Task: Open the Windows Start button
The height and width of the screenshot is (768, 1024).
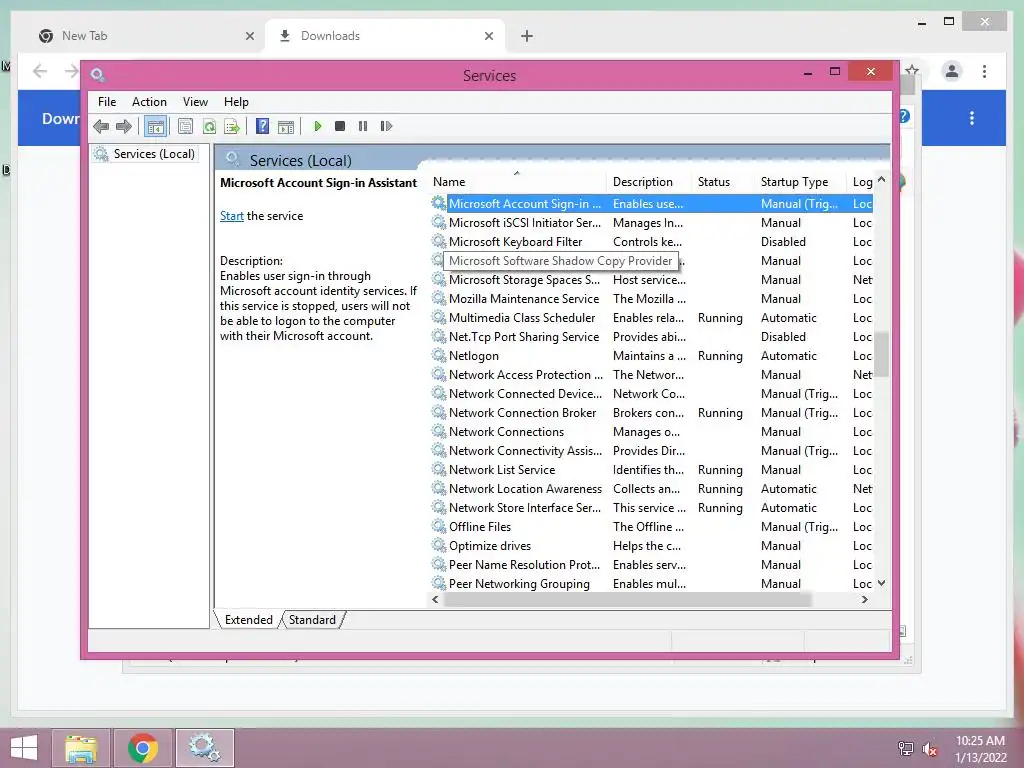Action: click(x=24, y=748)
